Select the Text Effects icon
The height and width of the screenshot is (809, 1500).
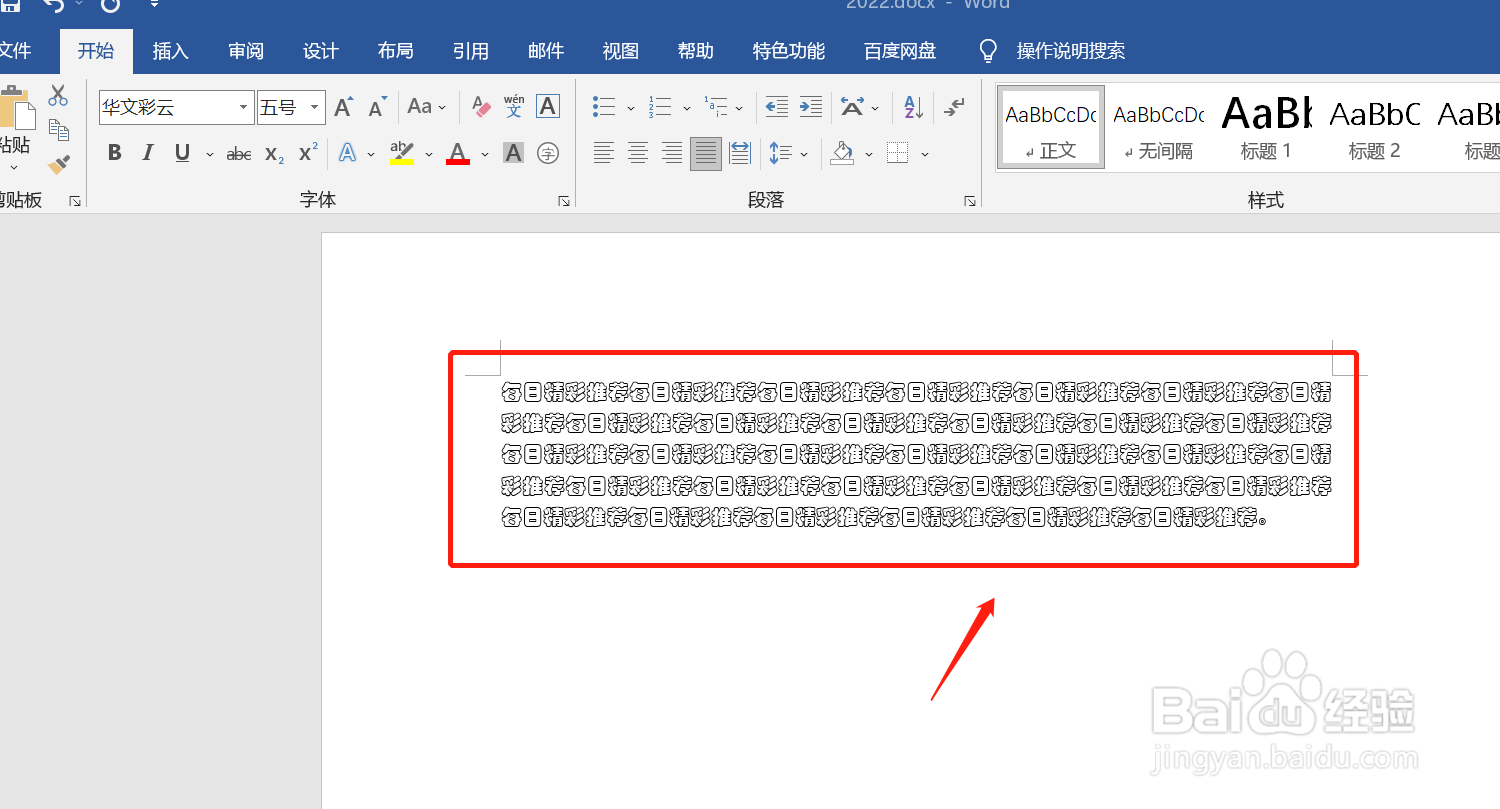coord(347,152)
